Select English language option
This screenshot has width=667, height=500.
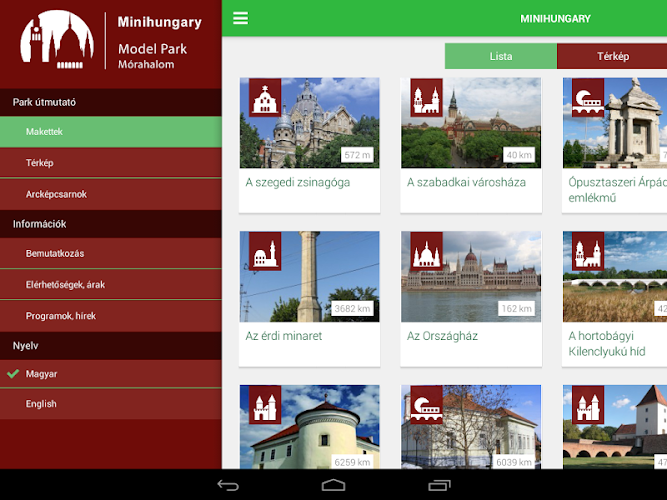coord(111,404)
